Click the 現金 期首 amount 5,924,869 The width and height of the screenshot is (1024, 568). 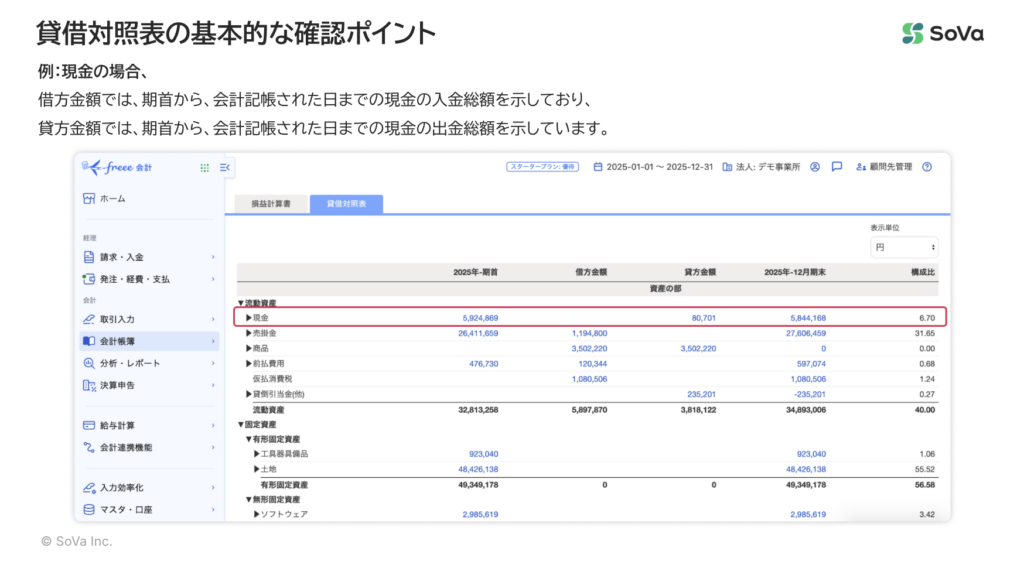[480, 318]
